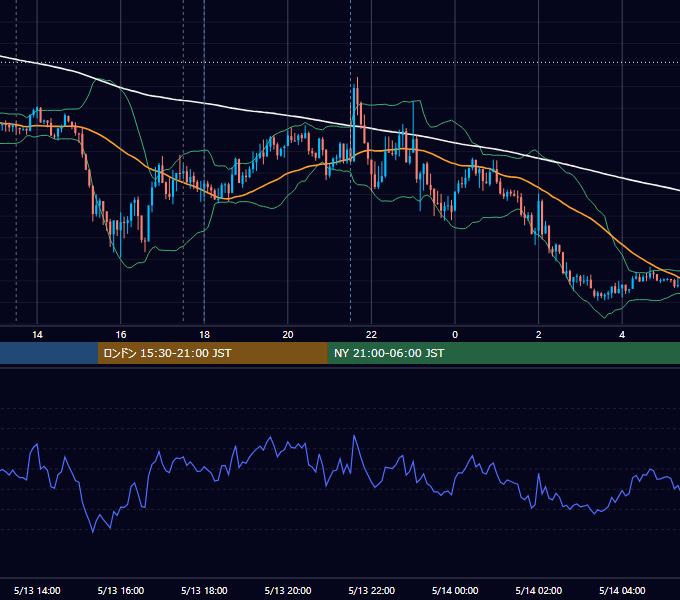Click the 14 hour axis label
The image size is (680, 600).
coord(37,335)
